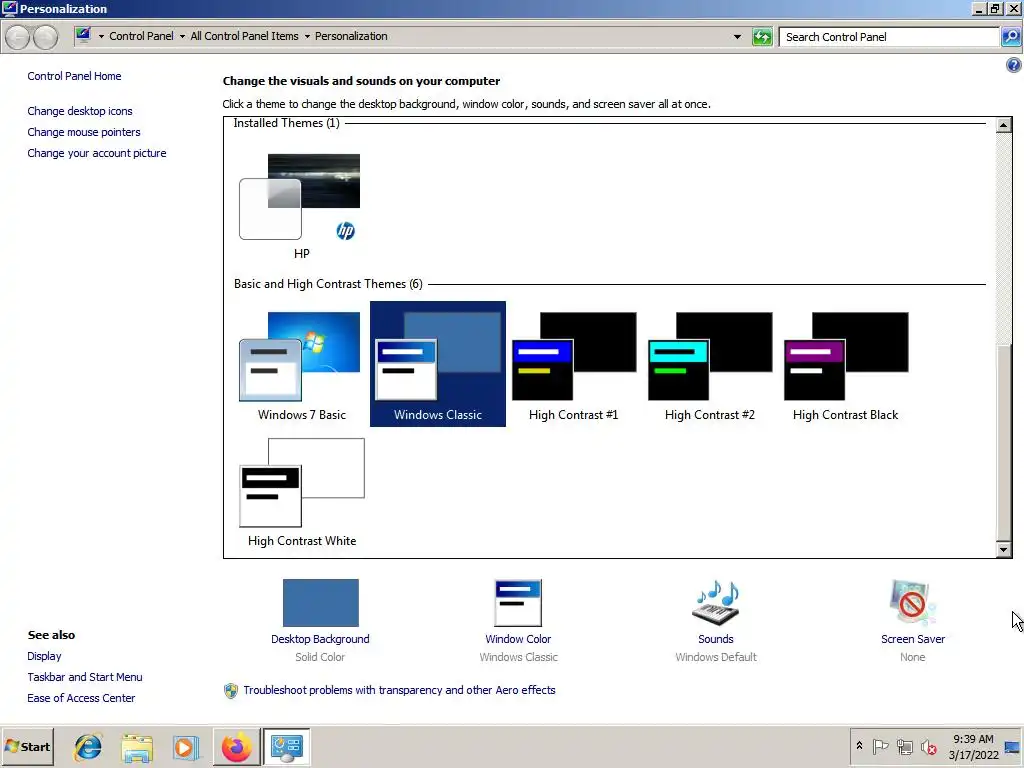Image resolution: width=1024 pixels, height=768 pixels.
Task: Click the Show desktop icon by the clock
Action: coord(1013,746)
